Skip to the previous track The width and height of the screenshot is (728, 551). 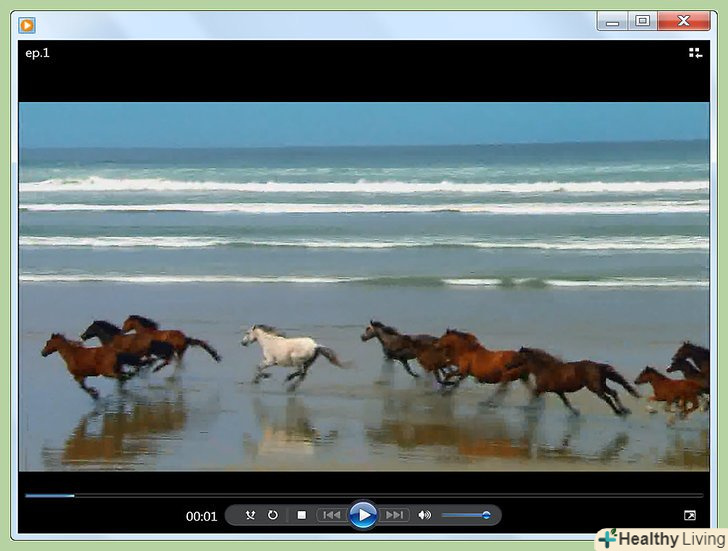pyautogui.click(x=331, y=515)
